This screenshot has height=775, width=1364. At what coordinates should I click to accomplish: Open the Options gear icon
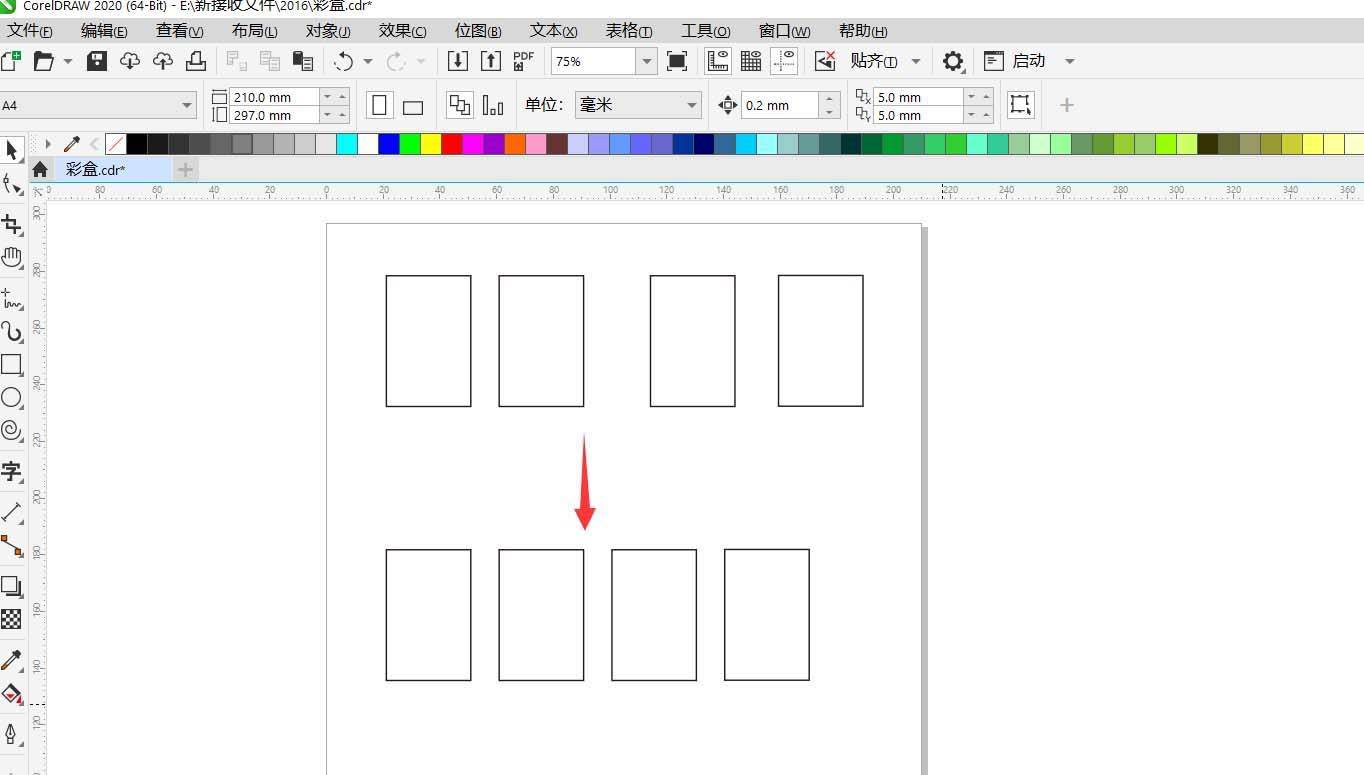[952, 61]
